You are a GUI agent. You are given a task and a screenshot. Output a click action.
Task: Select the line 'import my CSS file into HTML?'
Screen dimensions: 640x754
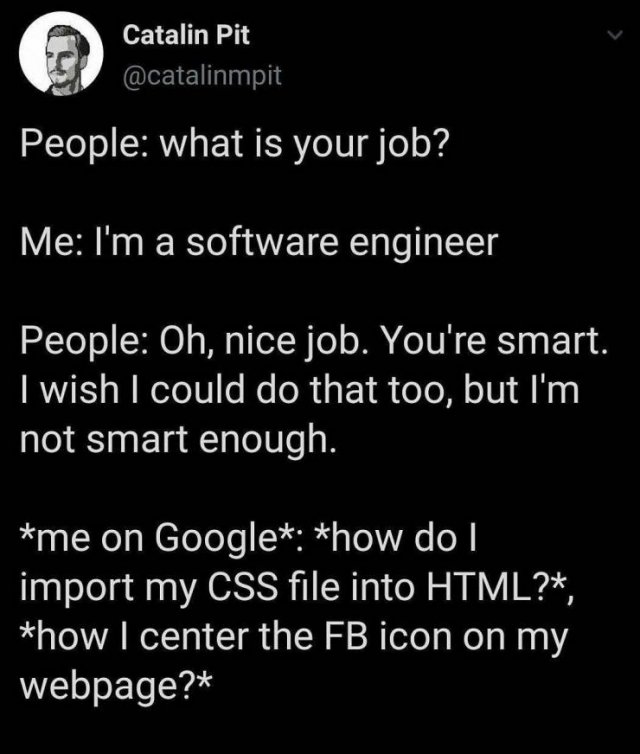point(297,587)
